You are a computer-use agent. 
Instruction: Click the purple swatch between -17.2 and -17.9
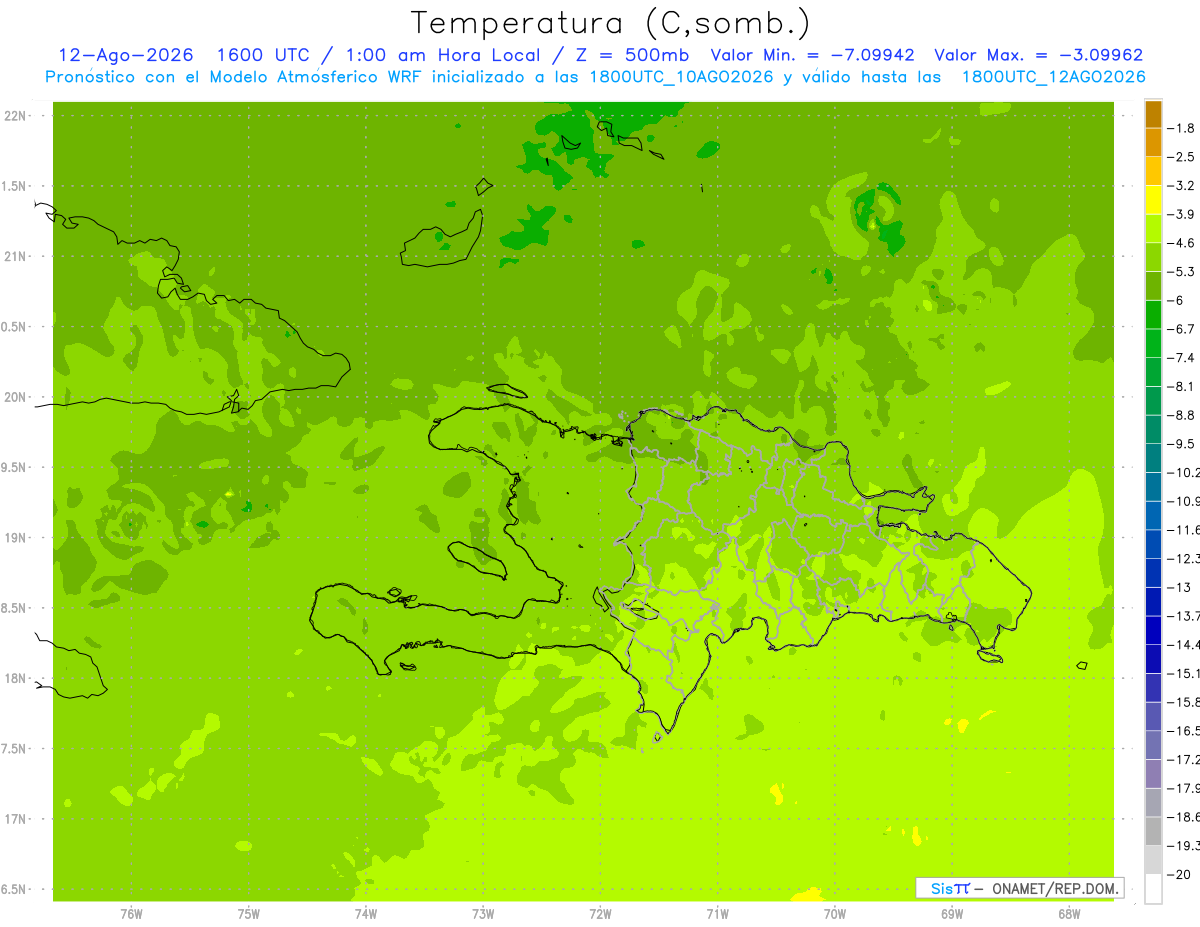pyautogui.click(x=1153, y=774)
